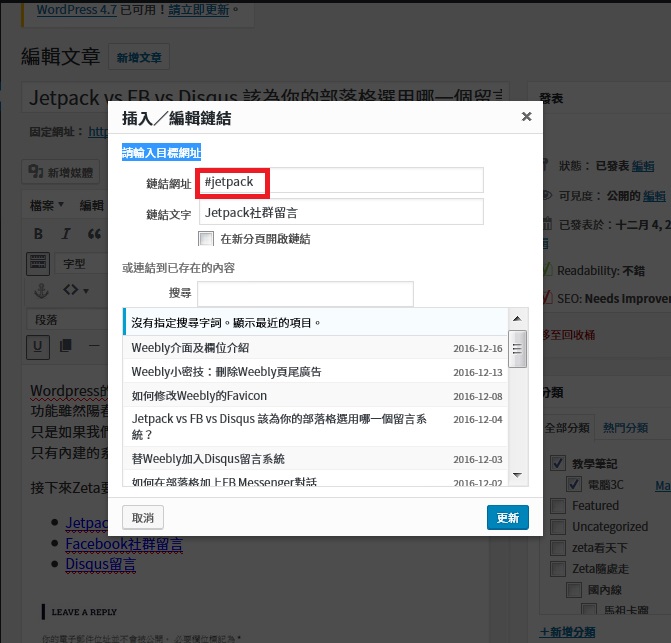Click the visibility eye icon
Viewport: 671px width, 643px height.
click(547, 196)
